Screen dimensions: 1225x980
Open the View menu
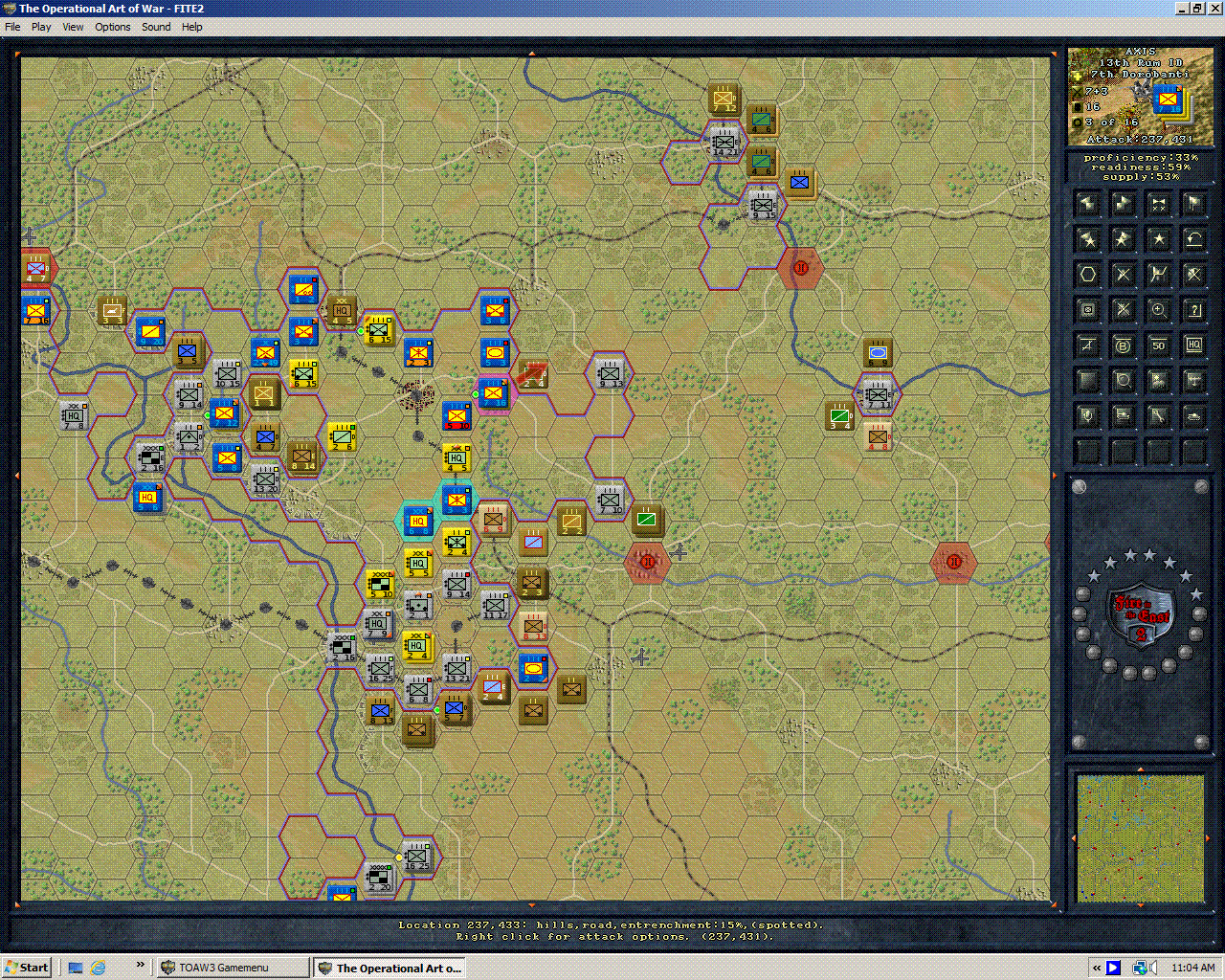click(x=73, y=27)
